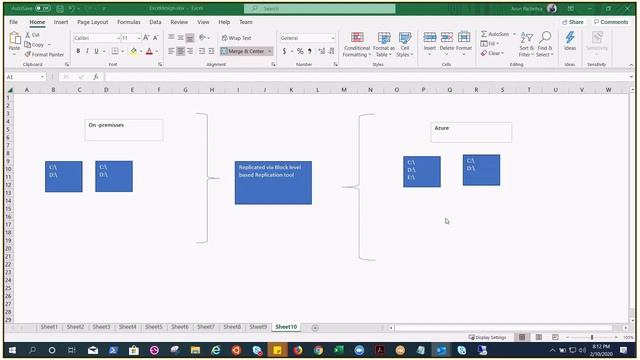Click the Clear eraser button
The height and width of the screenshot is (360, 640).
click(492, 53)
